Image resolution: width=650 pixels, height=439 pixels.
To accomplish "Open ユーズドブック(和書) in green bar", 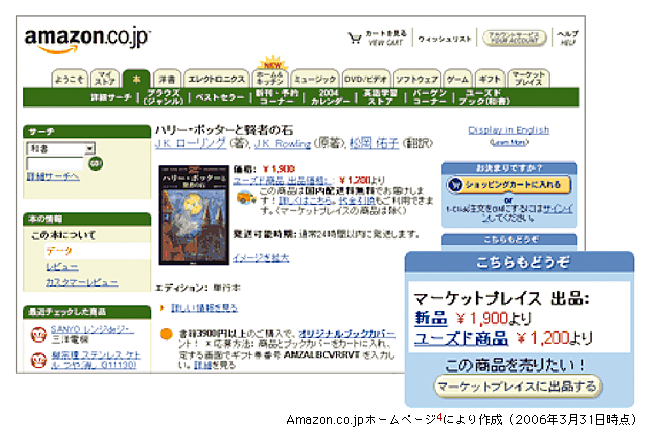I will pyautogui.click(x=484, y=97).
